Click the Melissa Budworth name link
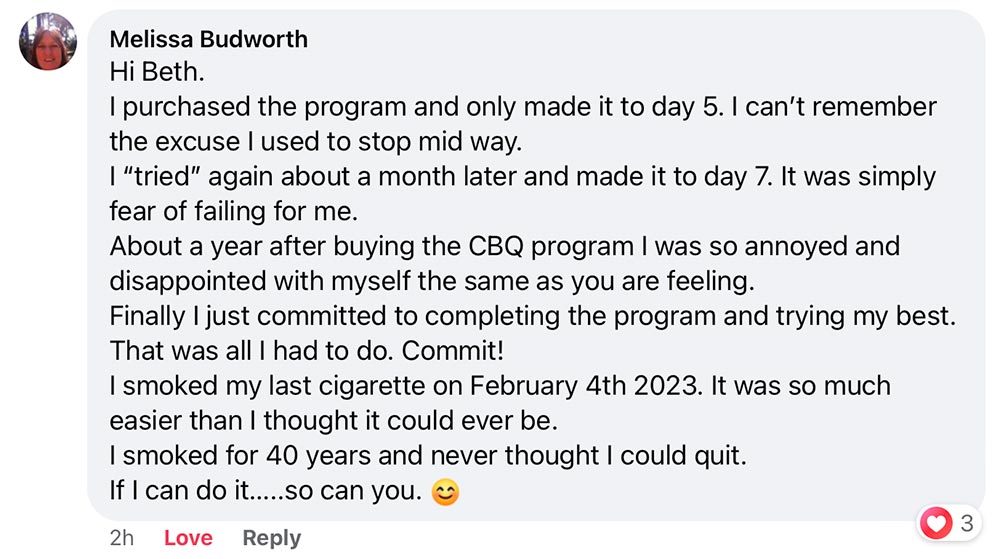 208,39
